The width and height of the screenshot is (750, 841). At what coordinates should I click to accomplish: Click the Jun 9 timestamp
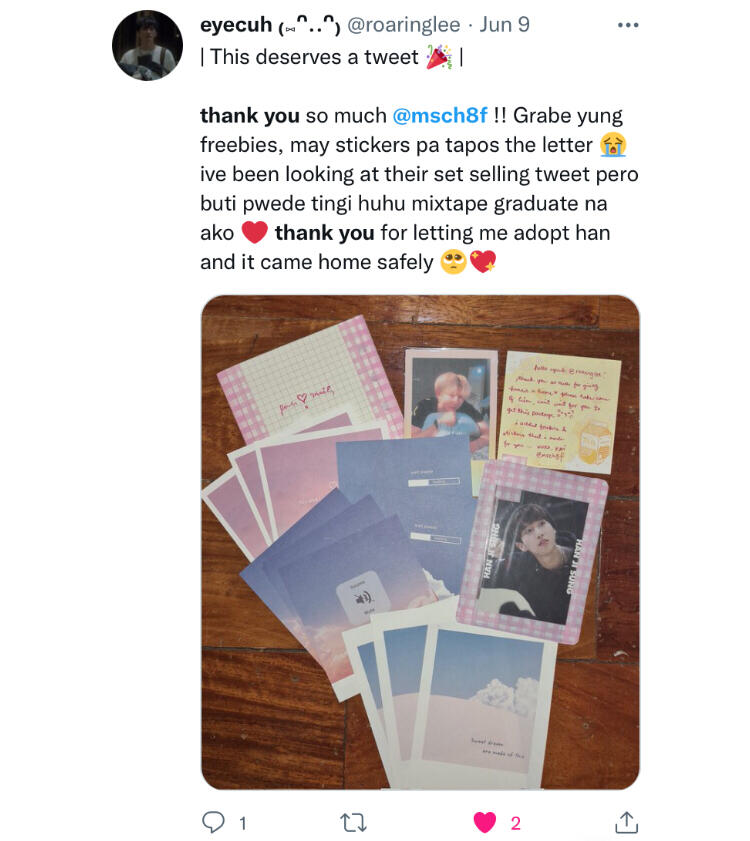pos(504,25)
